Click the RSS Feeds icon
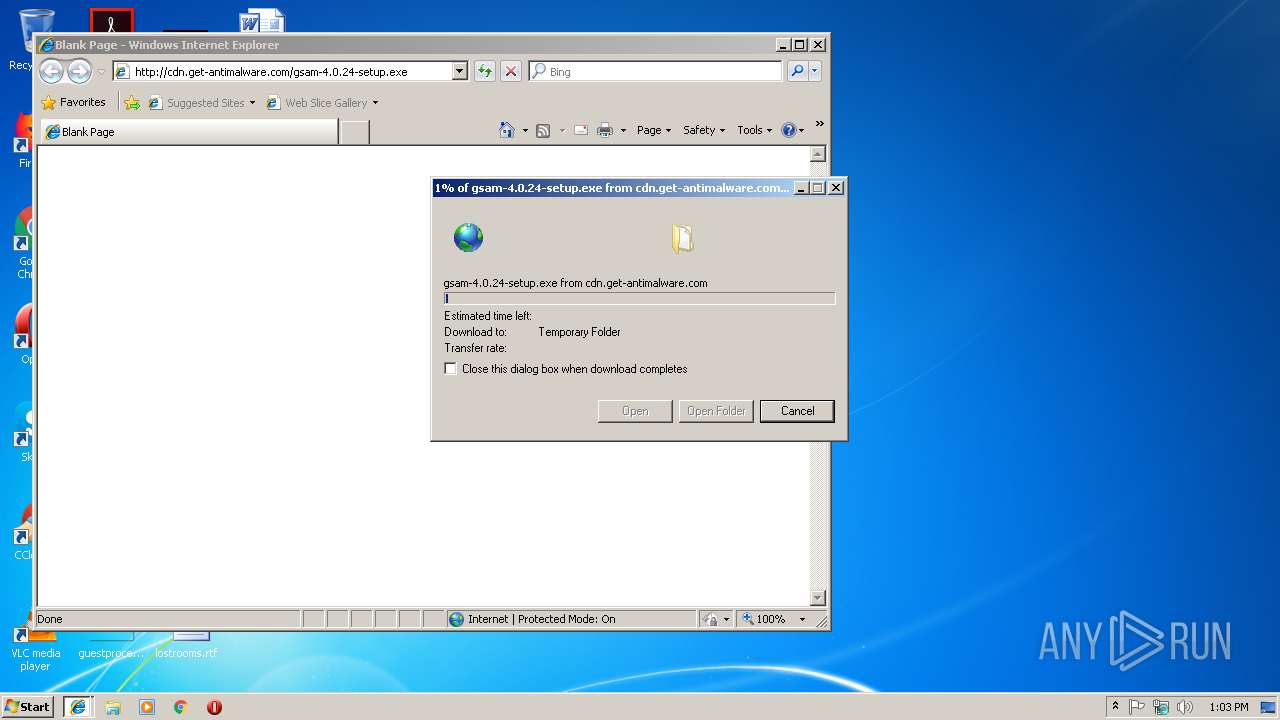Viewport: 1280px width, 720px height. coord(543,130)
